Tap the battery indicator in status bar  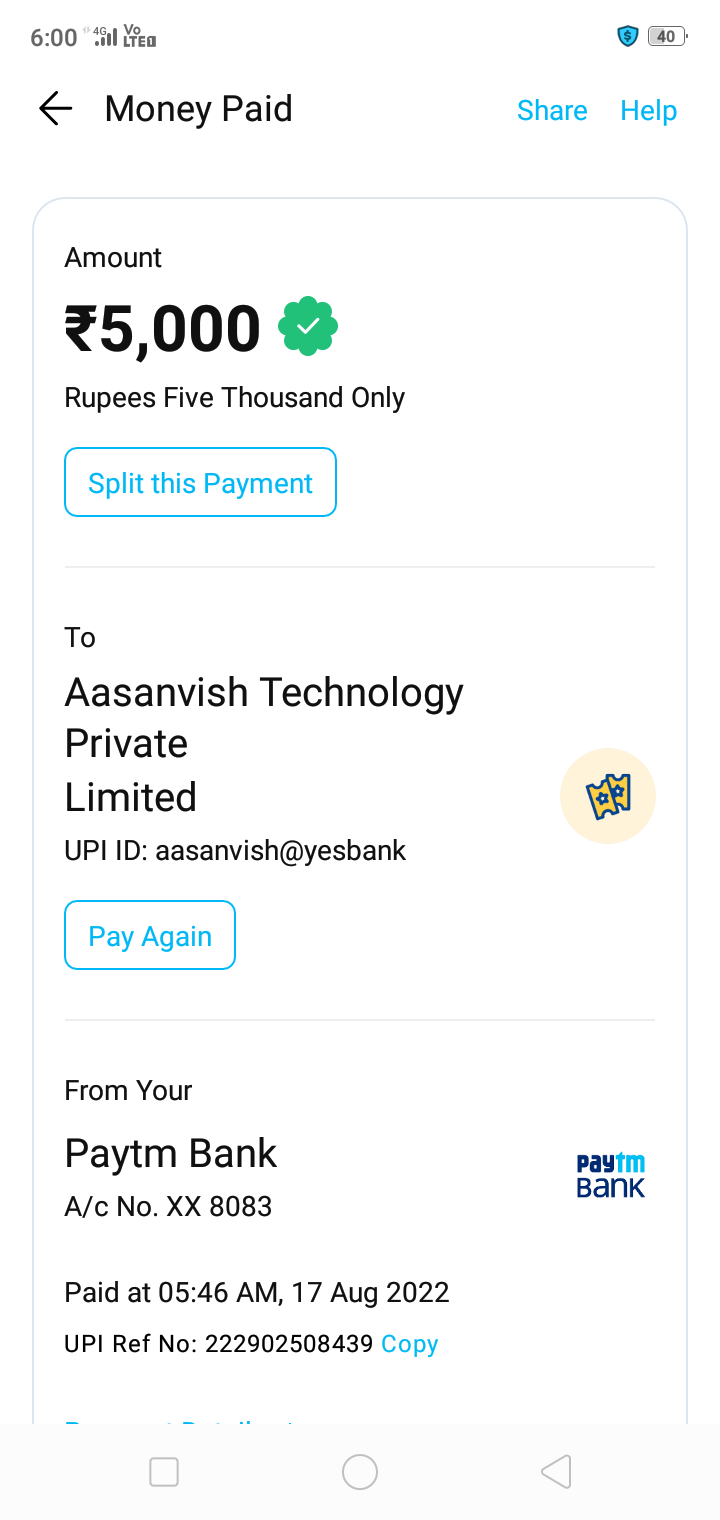666,37
